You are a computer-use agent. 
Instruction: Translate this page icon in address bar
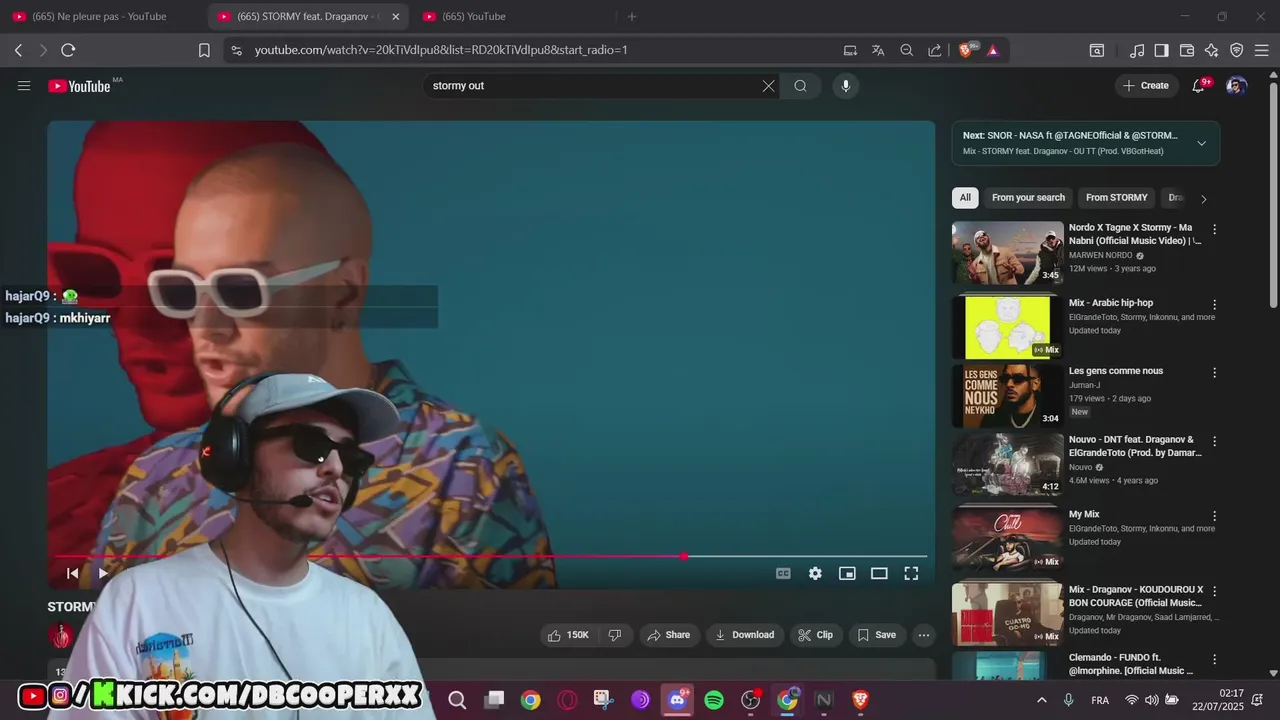878,50
